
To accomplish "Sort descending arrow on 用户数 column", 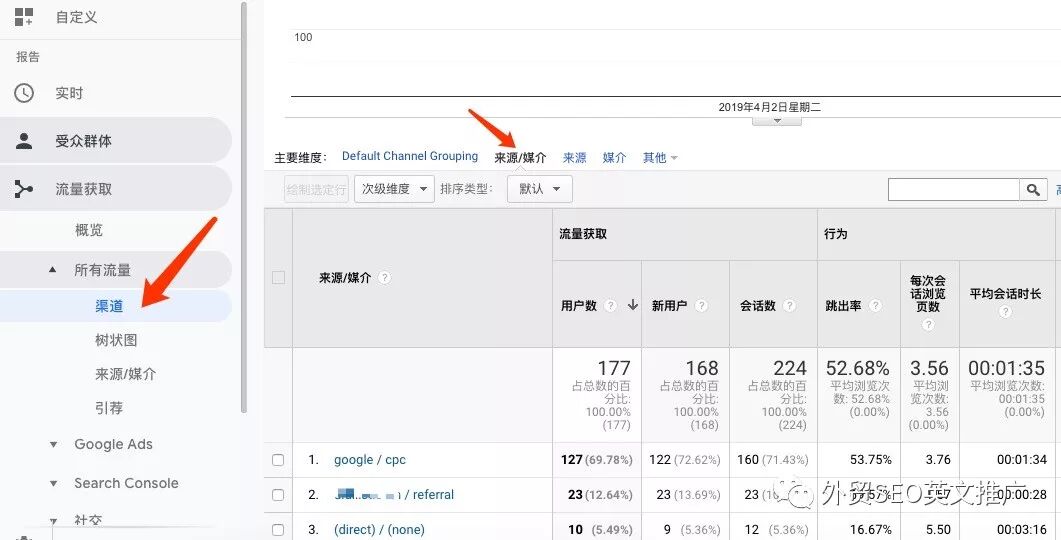I will (633, 305).
